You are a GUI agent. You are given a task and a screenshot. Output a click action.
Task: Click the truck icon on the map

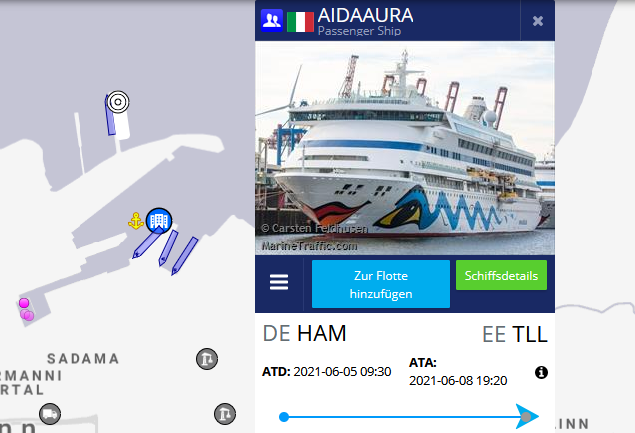click(50, 414)
